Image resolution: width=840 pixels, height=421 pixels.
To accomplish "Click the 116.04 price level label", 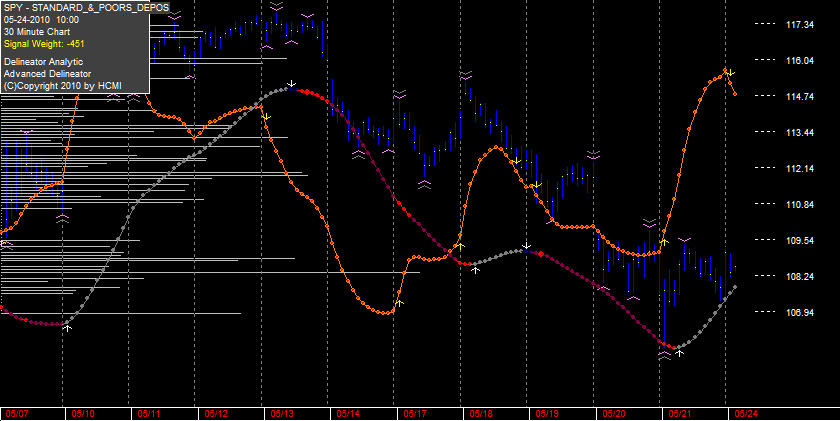I will point(800,61).
